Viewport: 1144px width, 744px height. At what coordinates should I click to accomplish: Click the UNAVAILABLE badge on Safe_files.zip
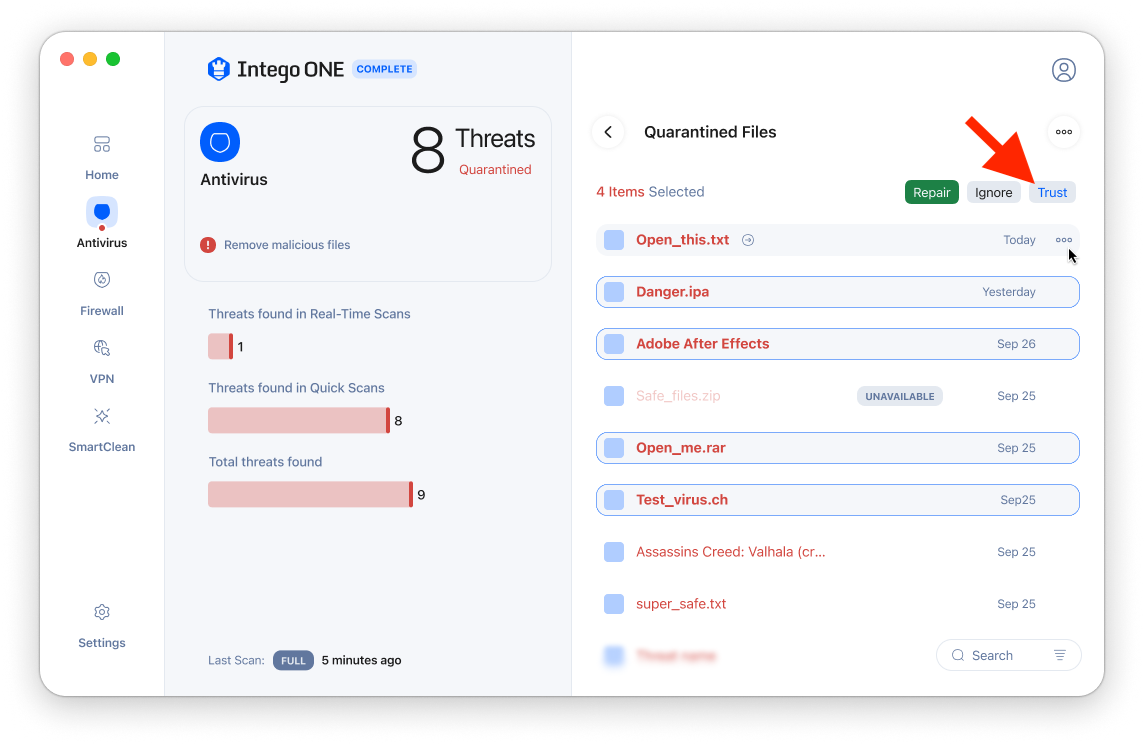pyautogui.click(x=900, y=396)
